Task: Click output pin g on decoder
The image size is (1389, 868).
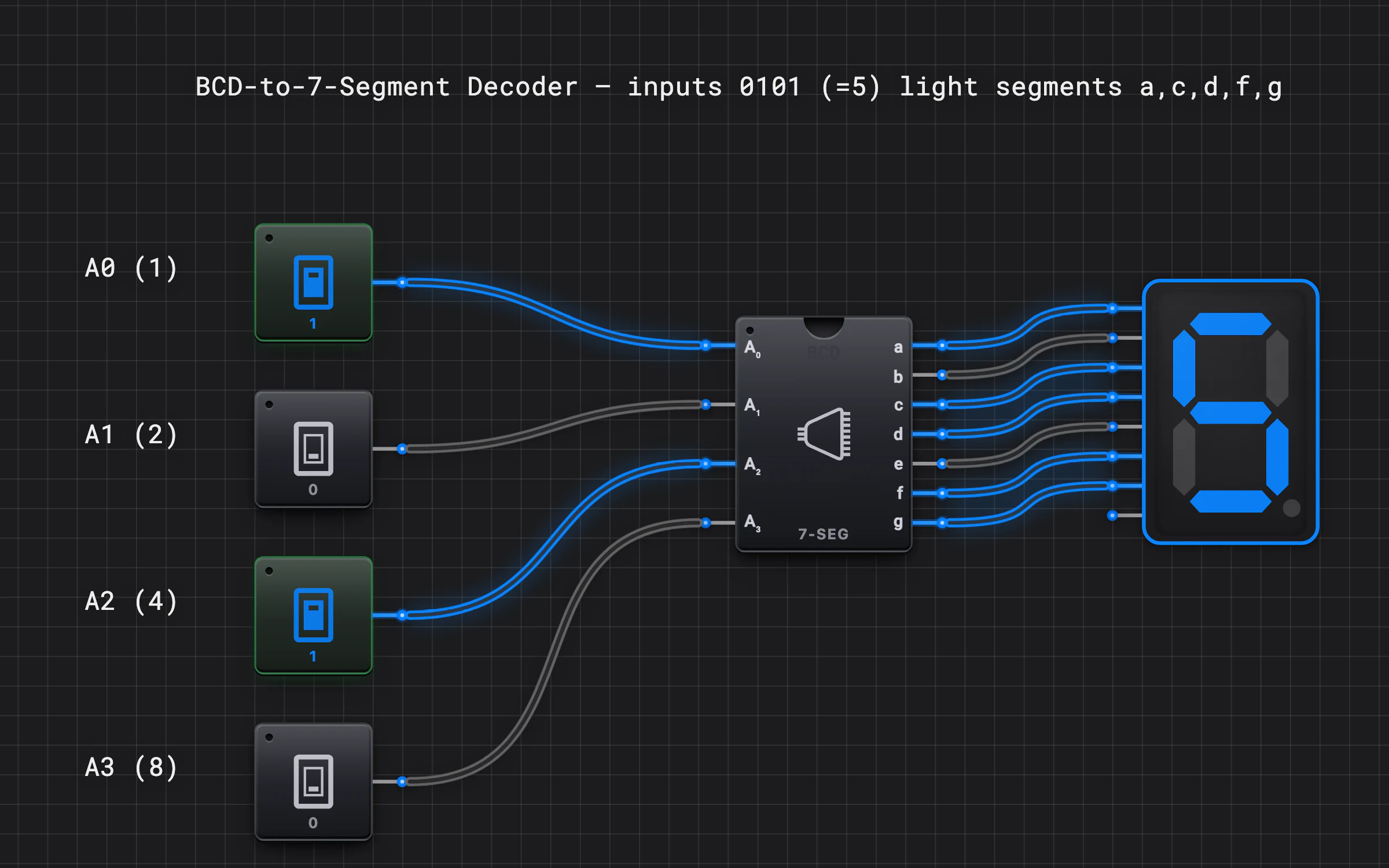Action: 942,523
